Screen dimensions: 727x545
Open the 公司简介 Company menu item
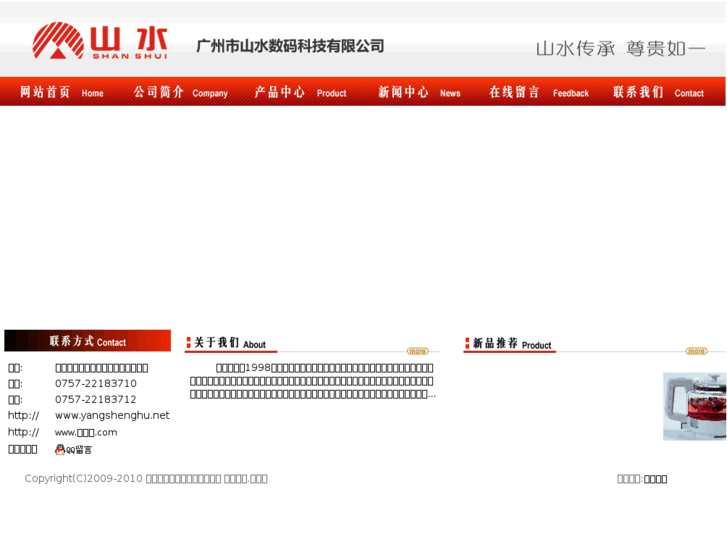(181, 92)
